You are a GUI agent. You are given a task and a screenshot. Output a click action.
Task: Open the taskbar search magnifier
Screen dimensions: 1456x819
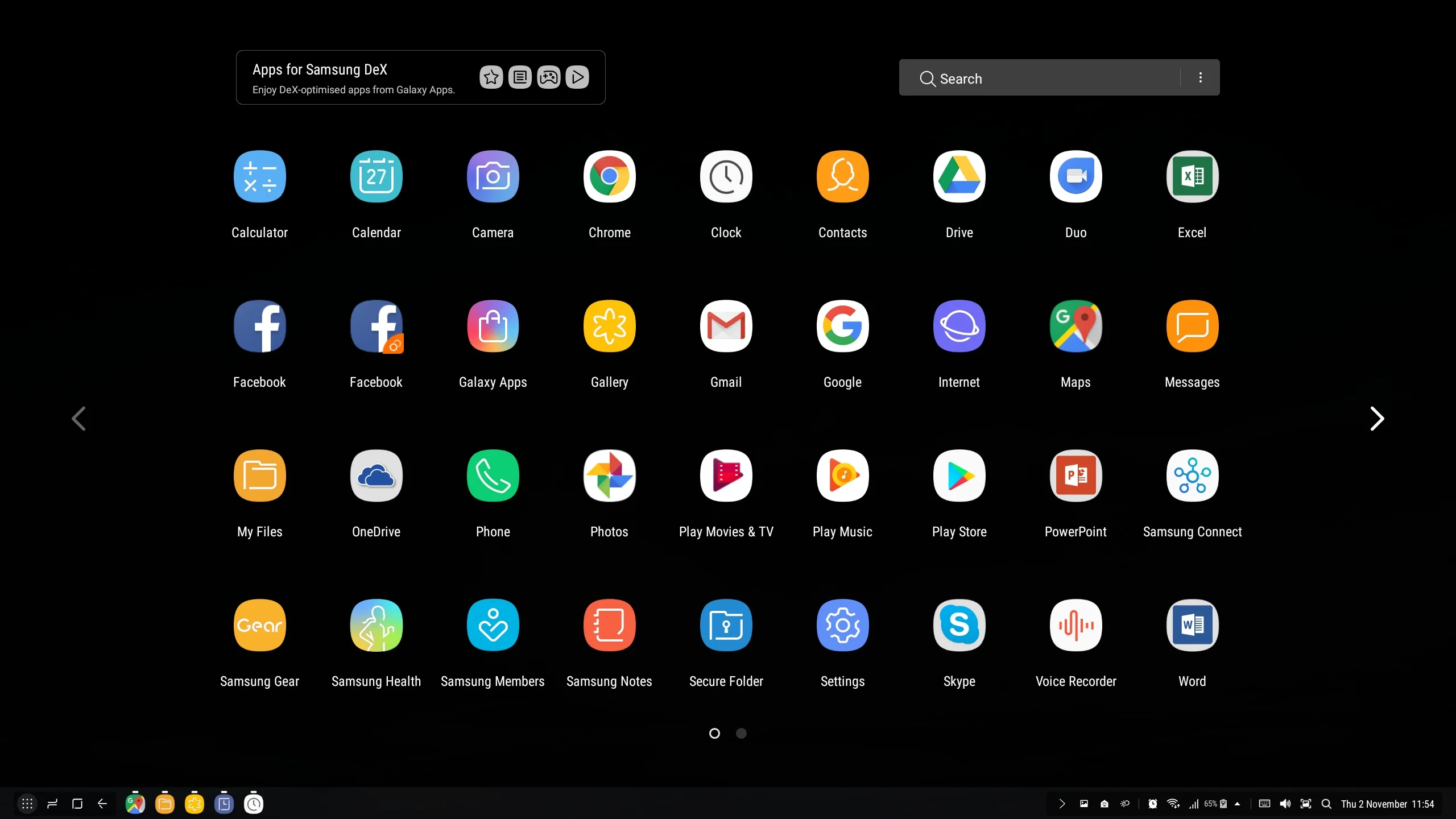tap(1326, 804)
